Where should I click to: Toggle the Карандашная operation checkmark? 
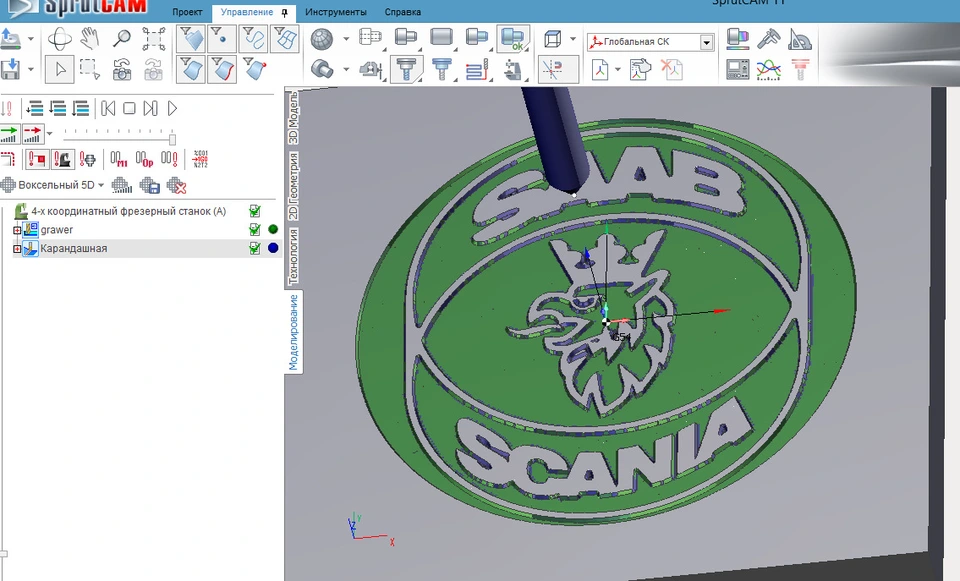(x=255, y=248)
